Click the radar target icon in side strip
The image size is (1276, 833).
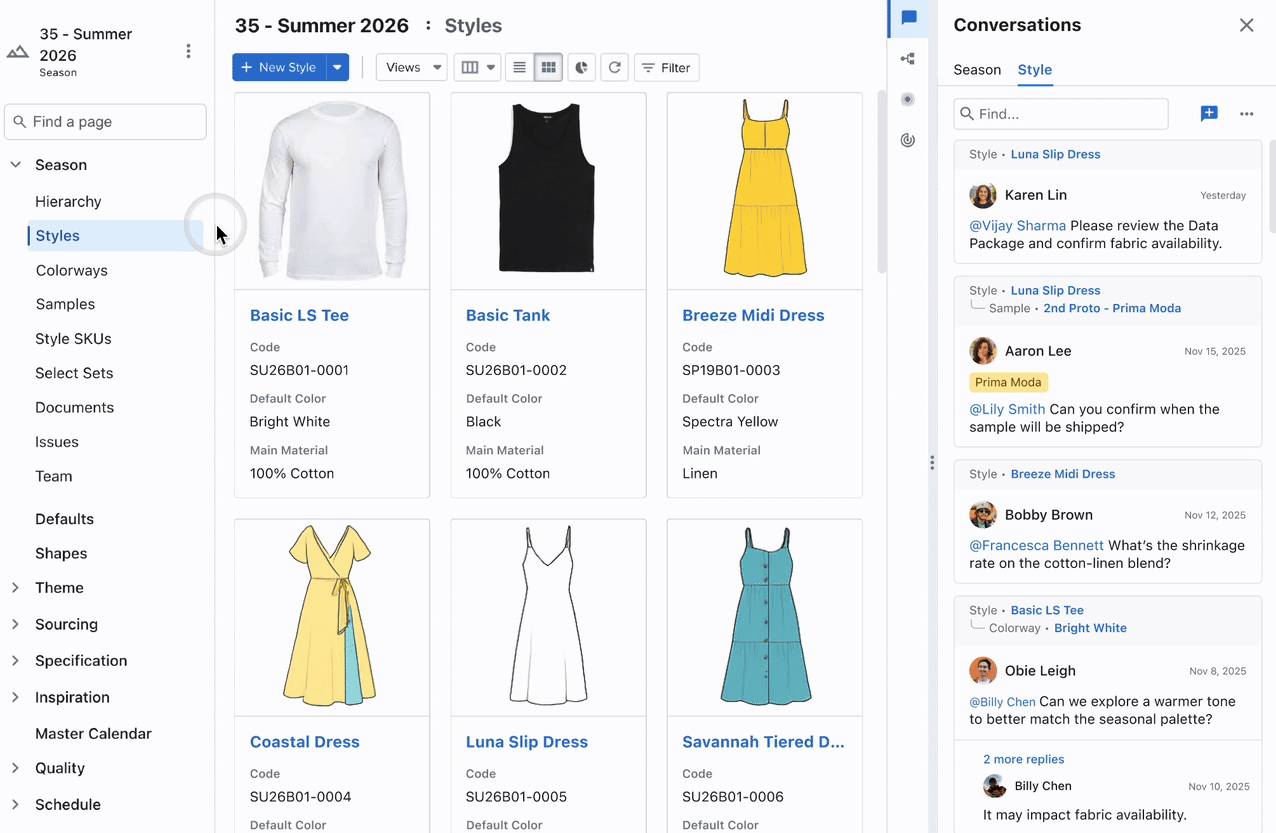coord(908,140)
